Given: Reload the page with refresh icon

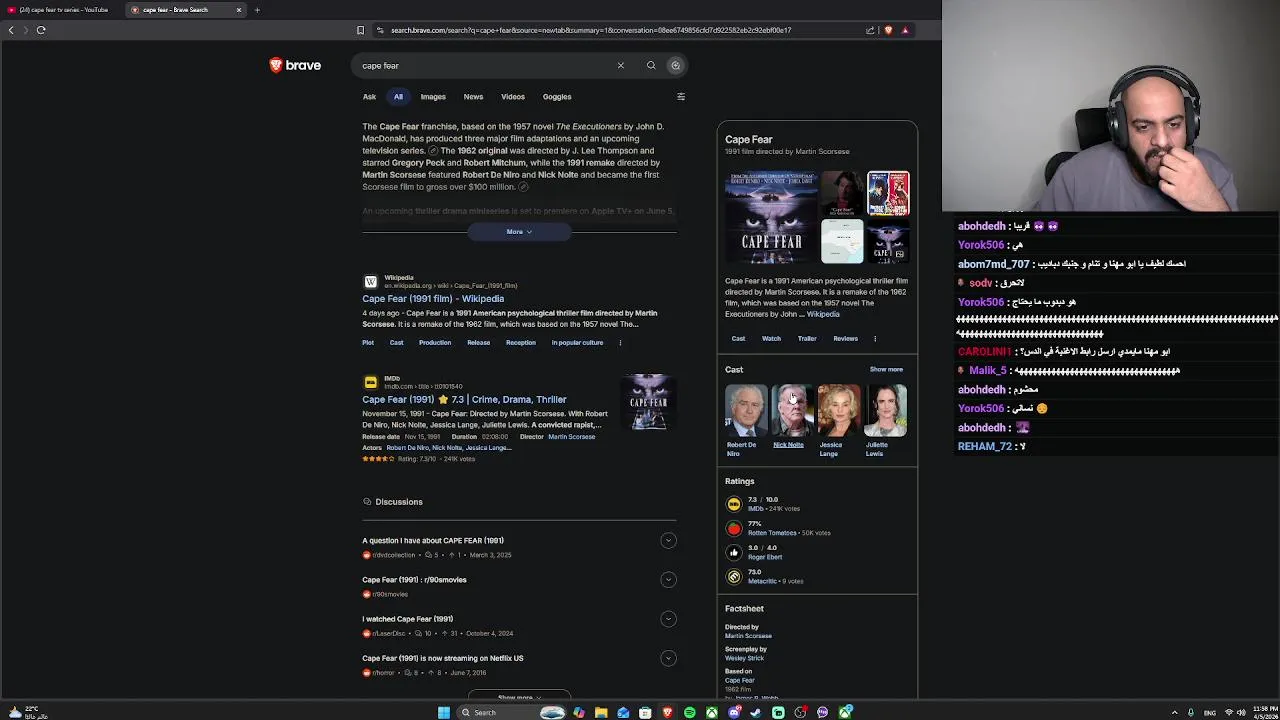Looking at the screenshot, I should tap(41, 30).
